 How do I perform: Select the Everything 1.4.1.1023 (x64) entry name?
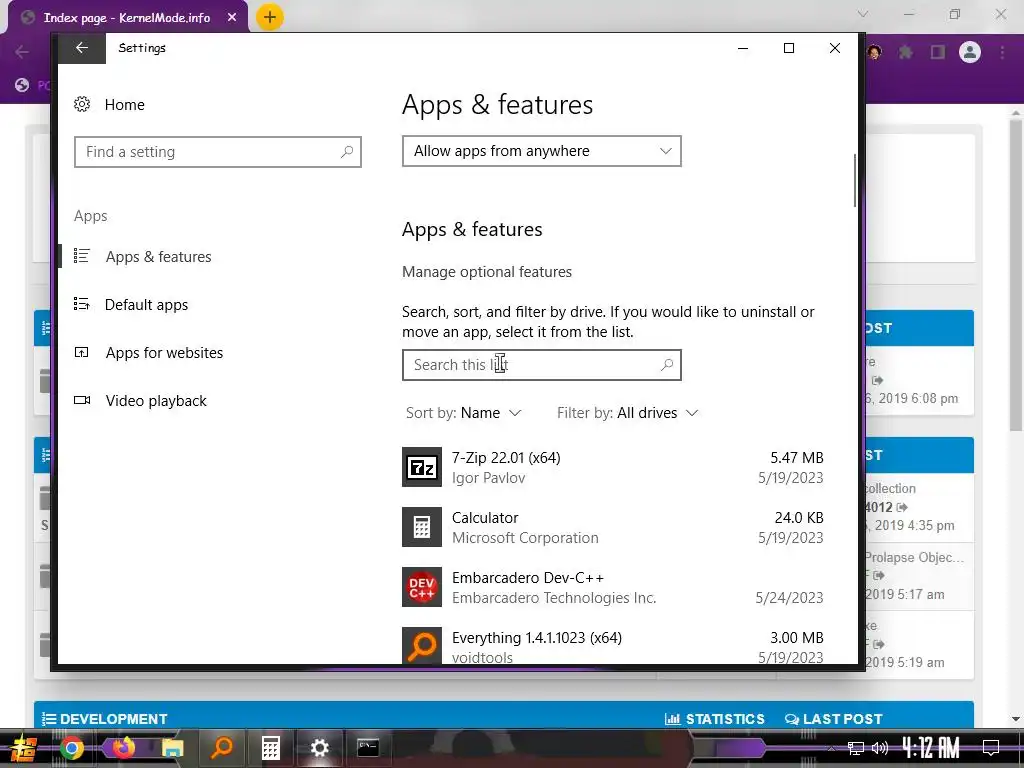[x=537, y=638]
